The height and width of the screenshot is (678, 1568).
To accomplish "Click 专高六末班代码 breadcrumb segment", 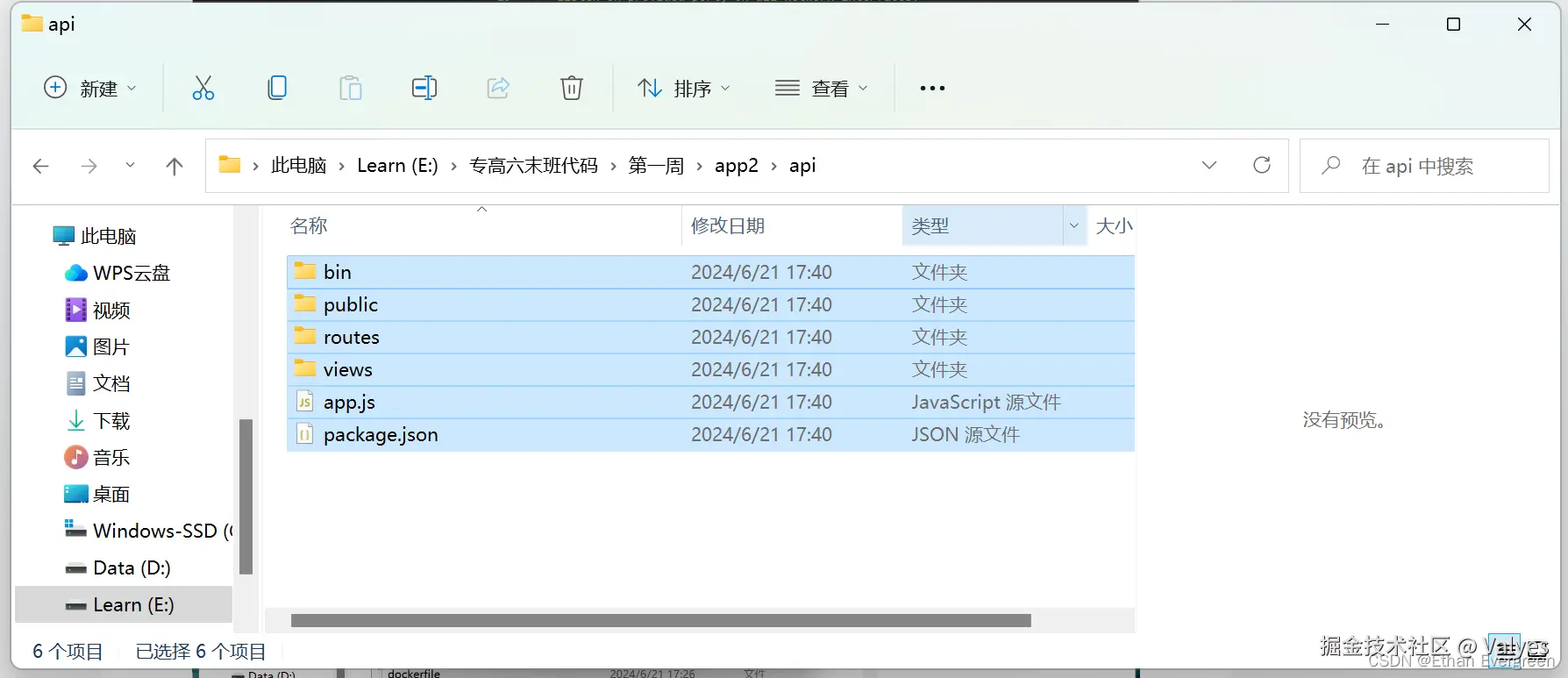I will click(533, 166).
